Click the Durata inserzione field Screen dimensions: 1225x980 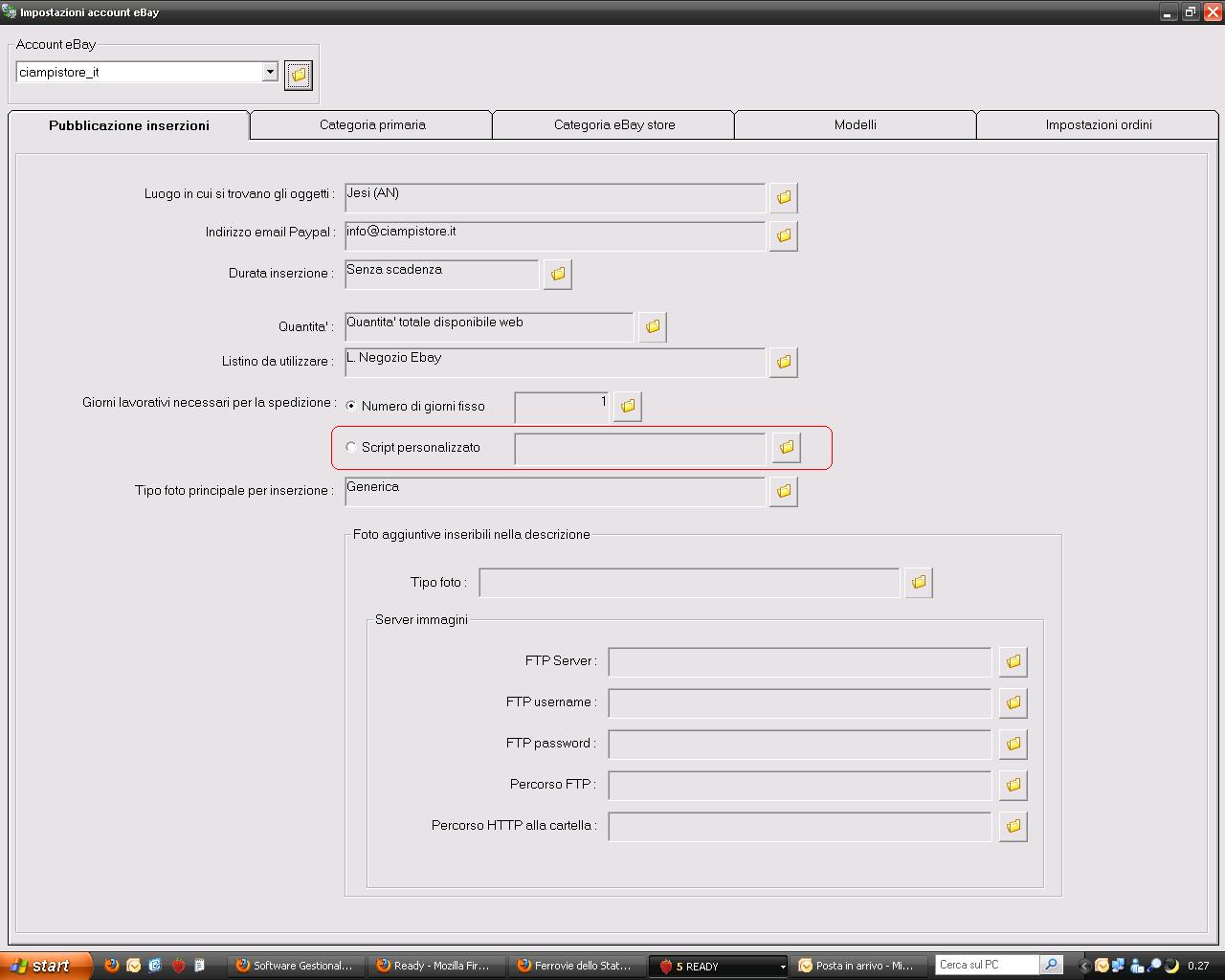pyautogui.click(x=442, y=274)
